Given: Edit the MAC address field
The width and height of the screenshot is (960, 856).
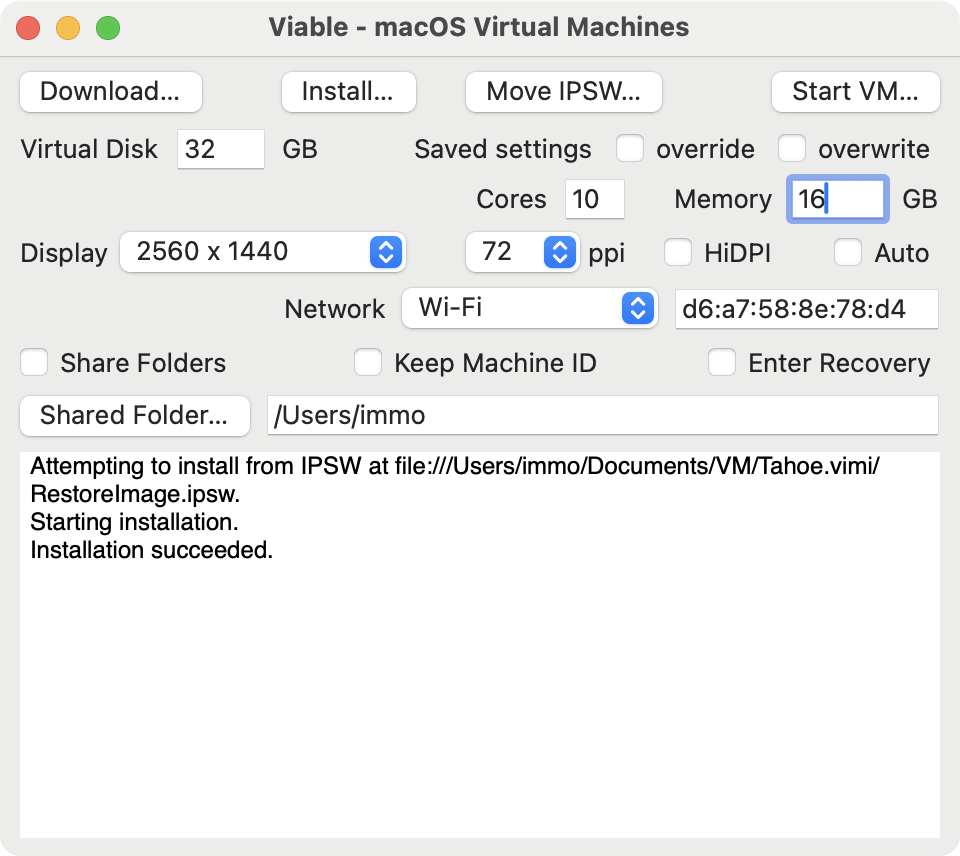Looking at the screenshot, I should (806, 309).
